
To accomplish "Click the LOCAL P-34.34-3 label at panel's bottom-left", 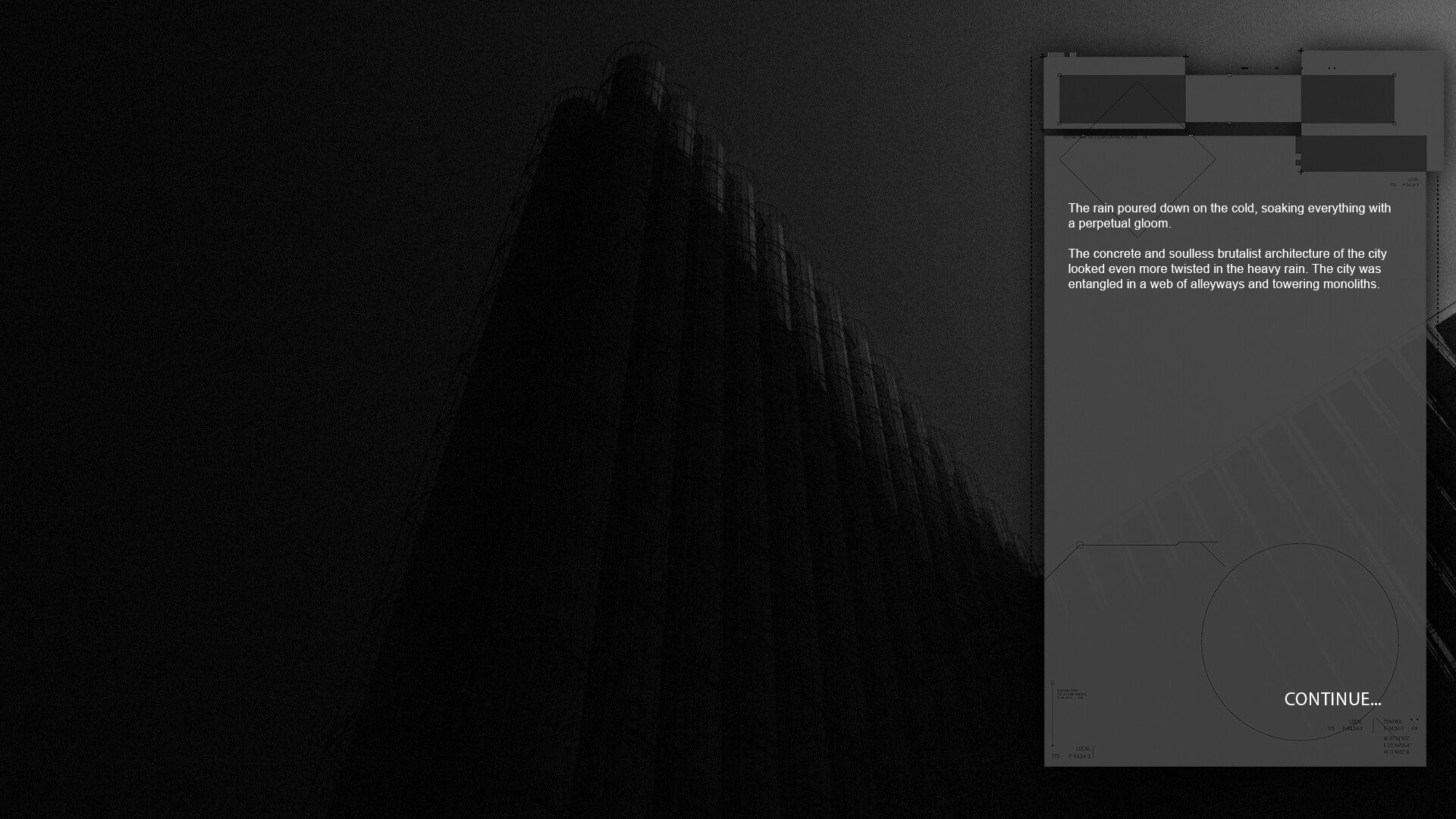I will point(1080,752).
